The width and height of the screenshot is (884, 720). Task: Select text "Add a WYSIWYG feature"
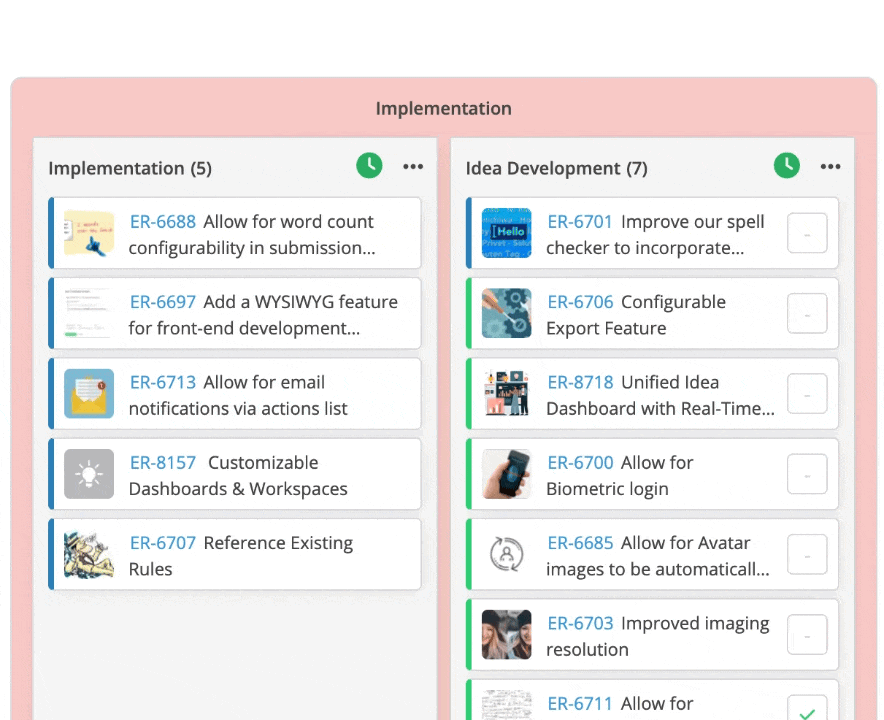click(x=300, y=302)
